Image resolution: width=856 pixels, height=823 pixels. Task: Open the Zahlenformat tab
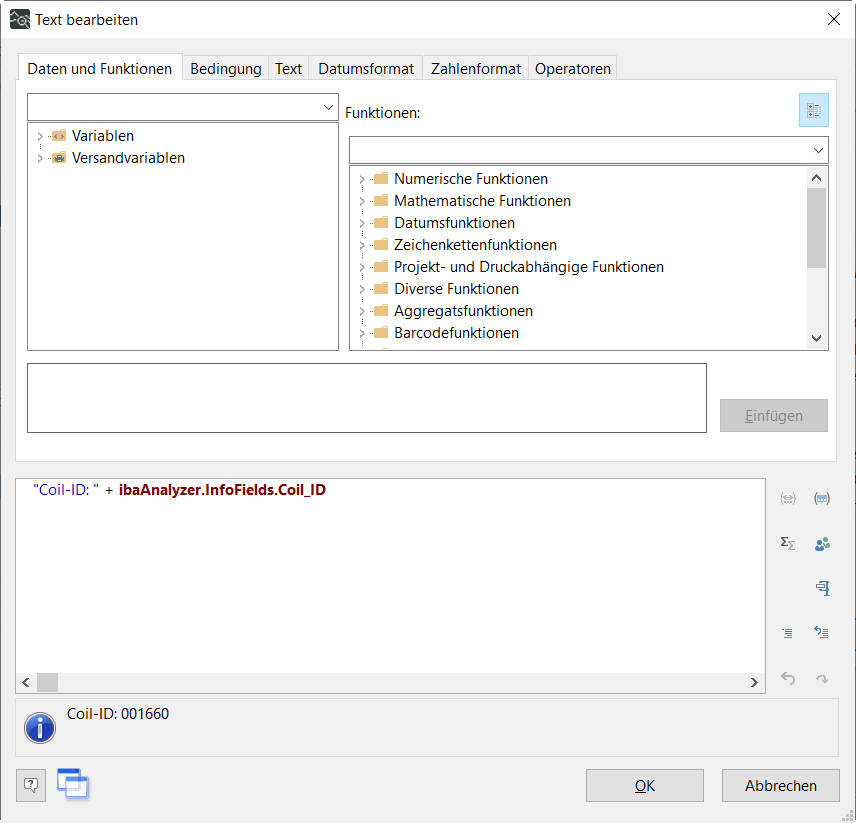475,68
